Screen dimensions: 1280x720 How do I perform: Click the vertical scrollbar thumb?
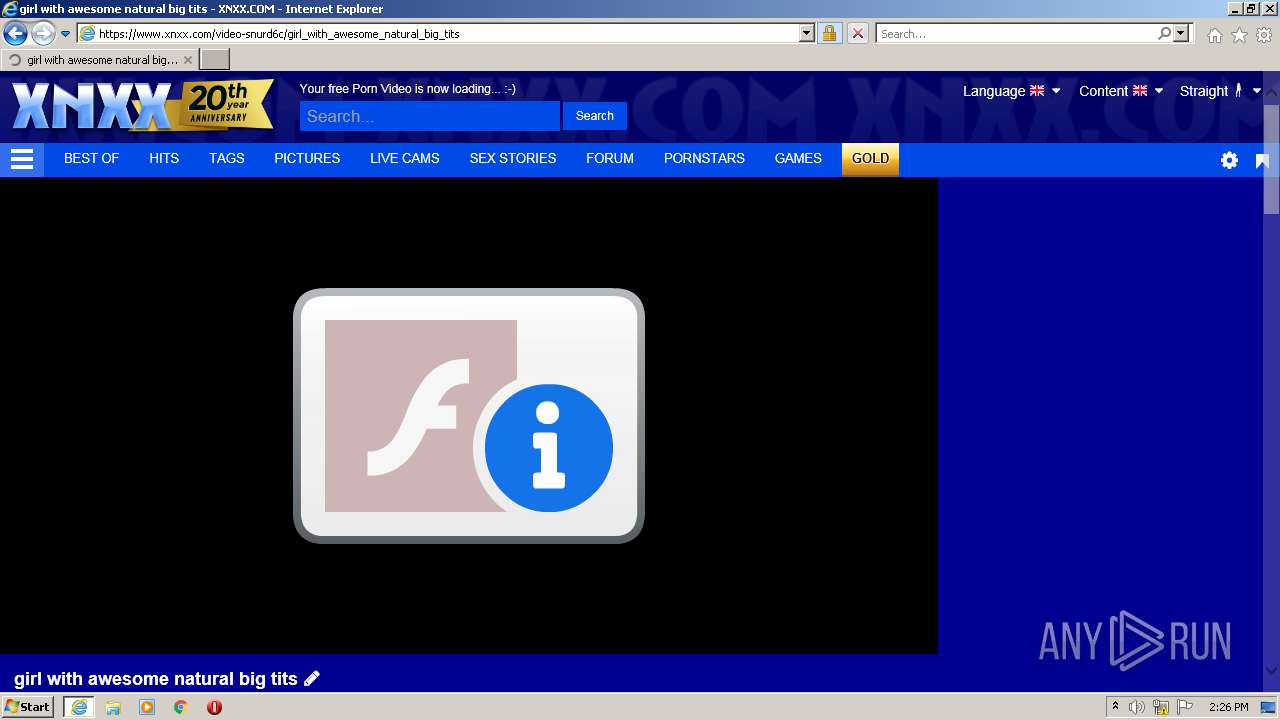(1271, 157)
